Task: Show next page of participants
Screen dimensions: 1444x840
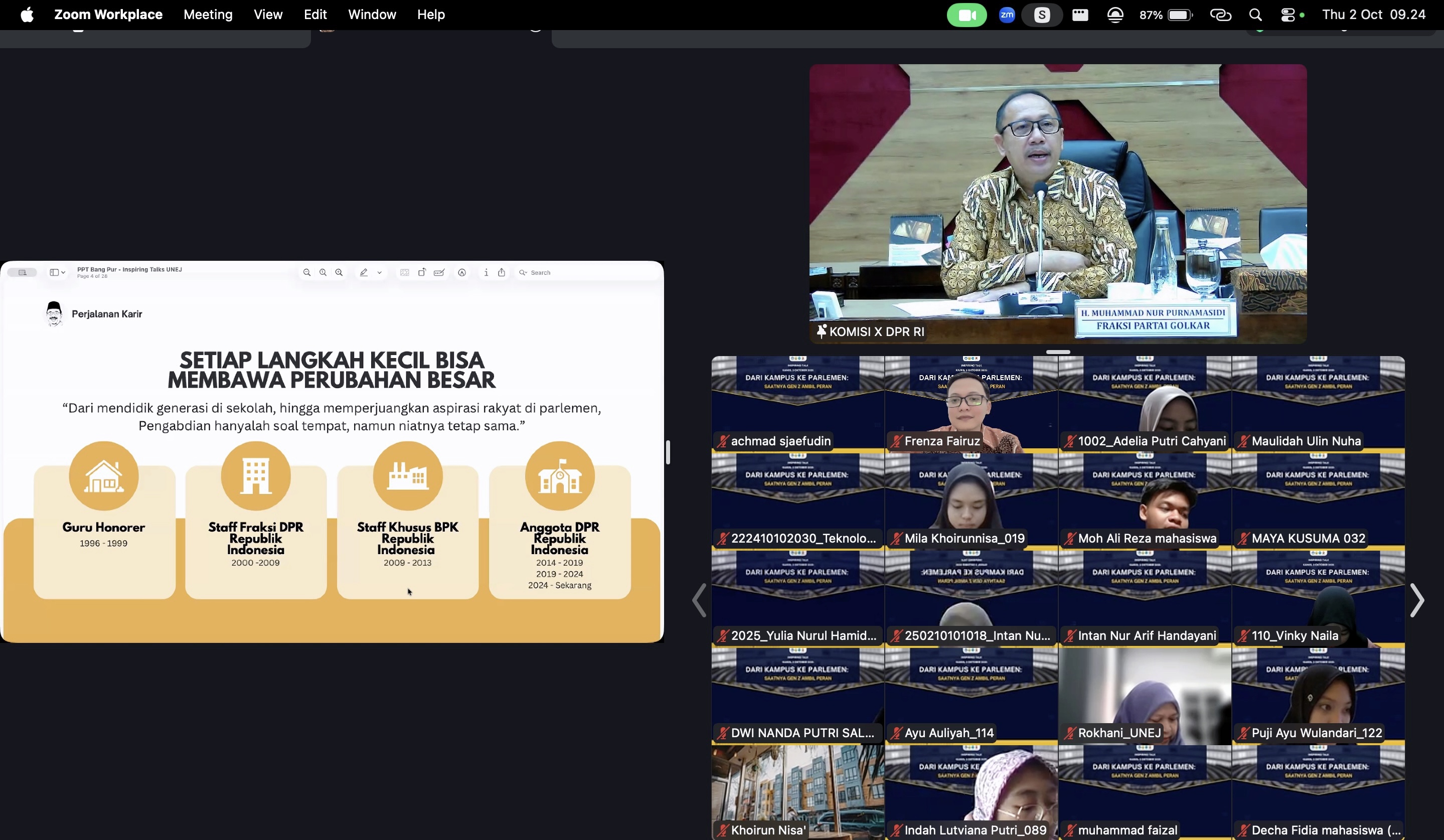Action: (1417, 600)
